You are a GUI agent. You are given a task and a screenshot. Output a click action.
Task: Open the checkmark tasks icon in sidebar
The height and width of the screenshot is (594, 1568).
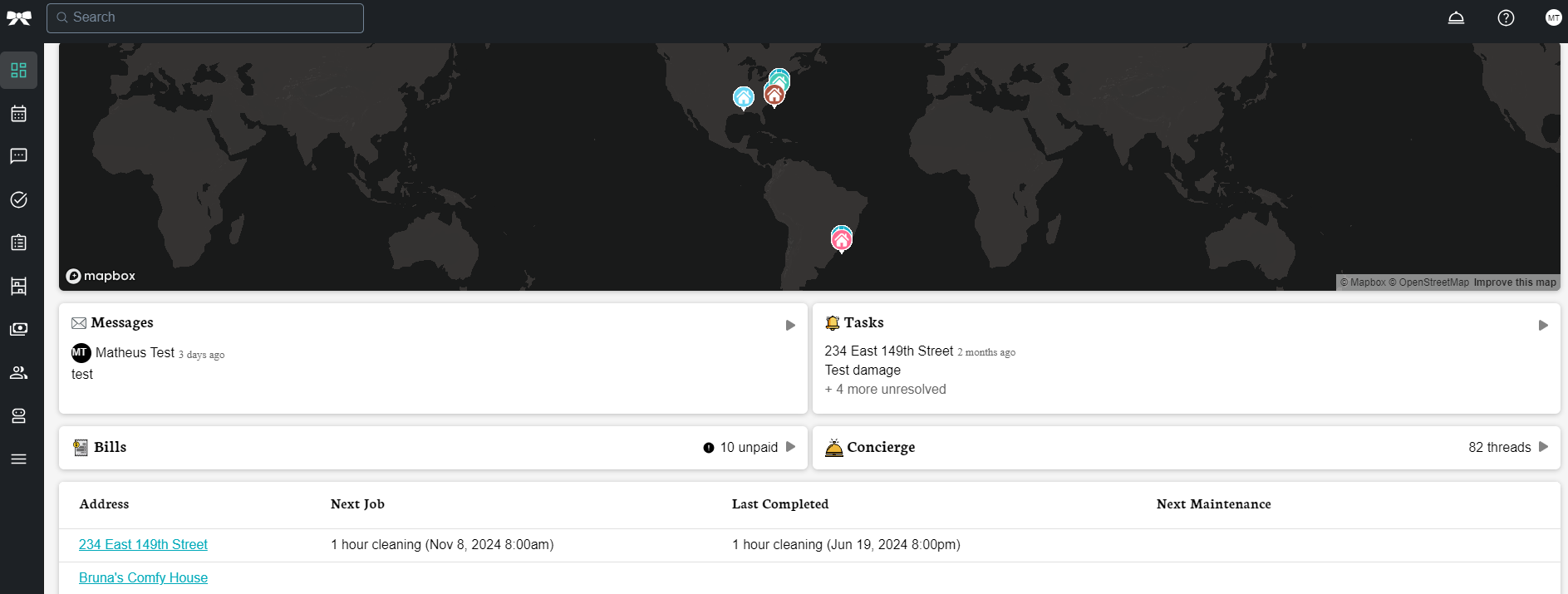pos(18,199)
